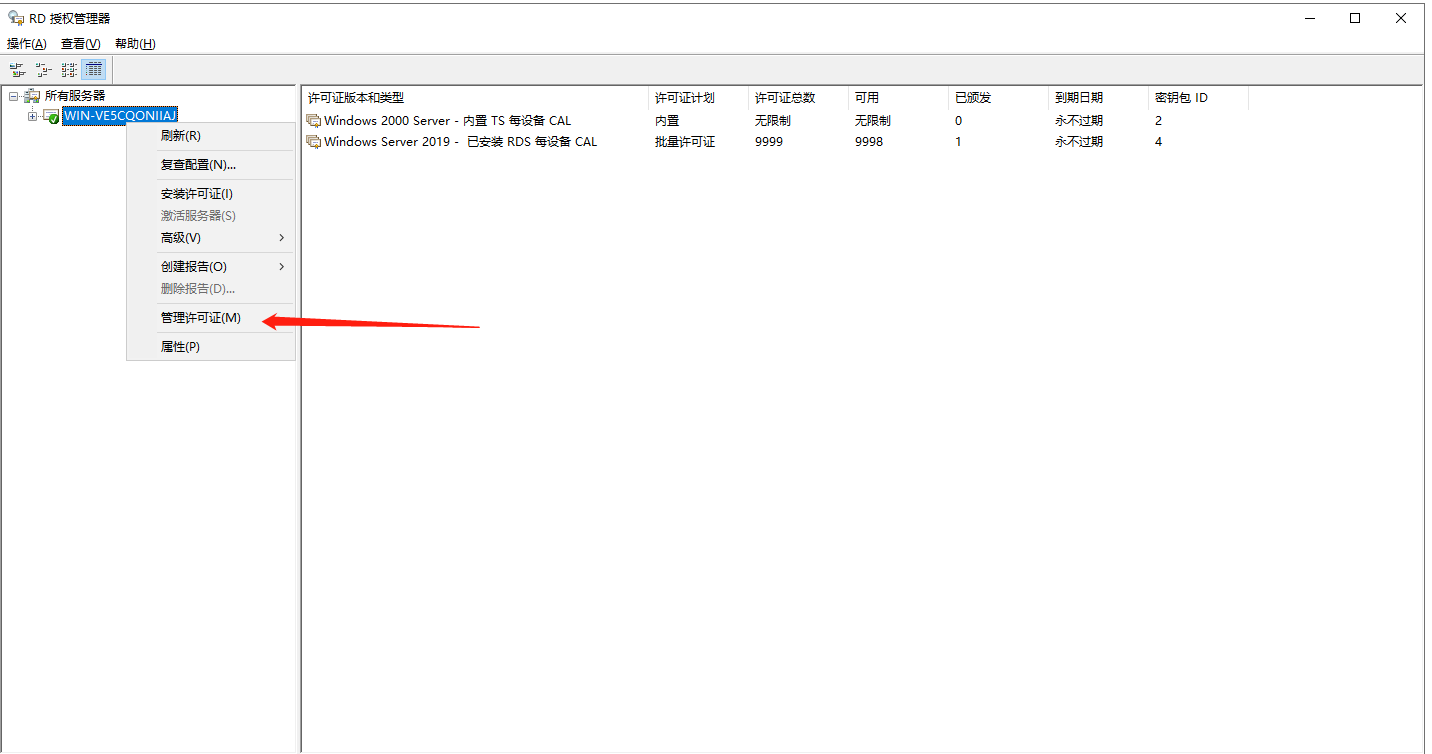Click 永不过期 in the Windows 2000 Server row
Screen dimensions: 1432x754
[x=1079, y=121]
